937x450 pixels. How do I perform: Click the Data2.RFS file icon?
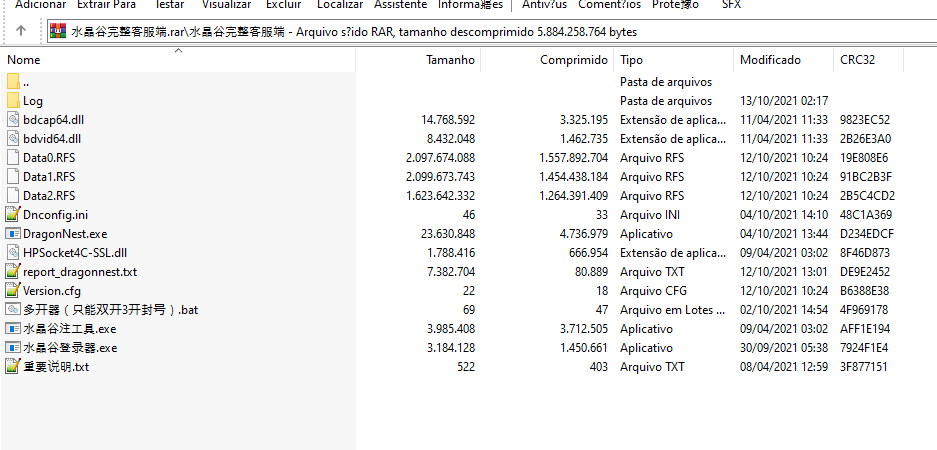[13, 195]
